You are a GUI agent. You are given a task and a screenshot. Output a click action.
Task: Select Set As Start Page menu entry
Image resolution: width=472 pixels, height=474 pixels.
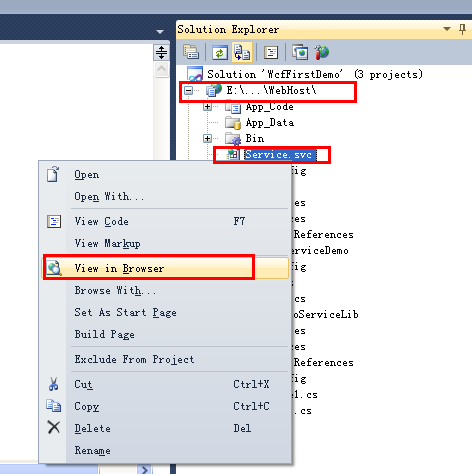click(125, 313)
